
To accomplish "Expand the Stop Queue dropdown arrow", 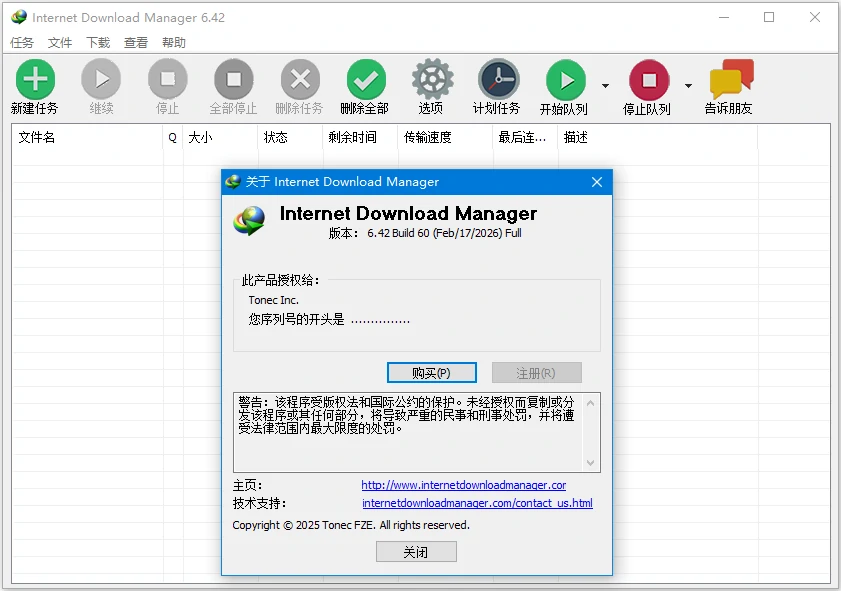I will 688,85.
